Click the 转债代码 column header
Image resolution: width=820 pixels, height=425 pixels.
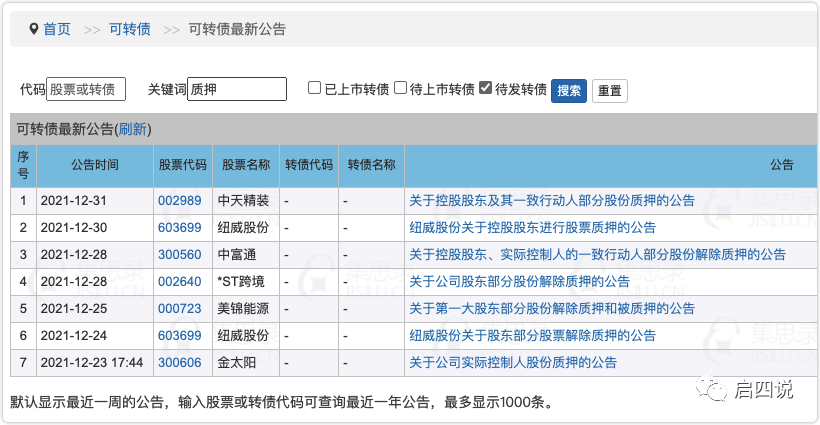click(x=309, y=165)
